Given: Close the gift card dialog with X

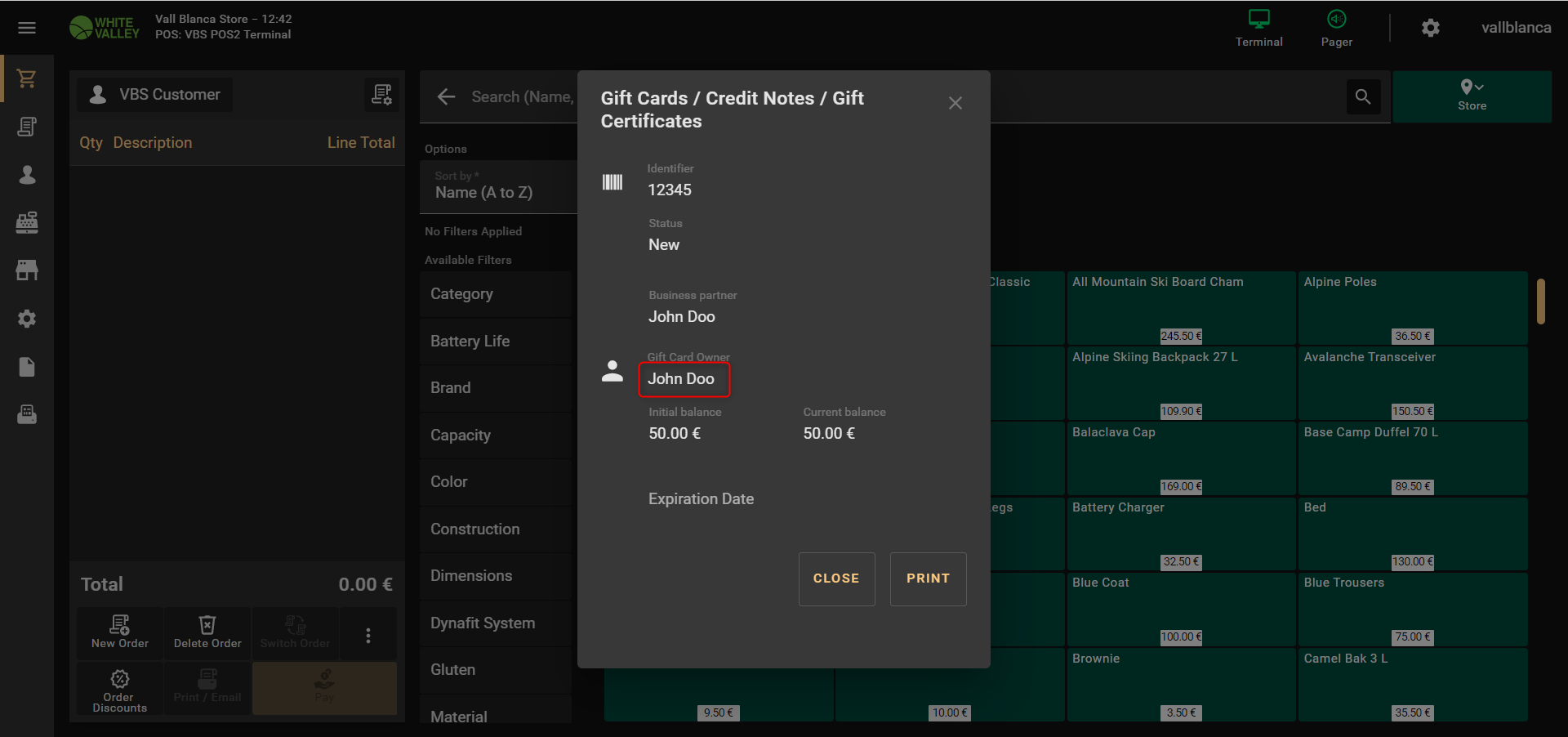Looking at the screenshot, I should pos(955,103).
